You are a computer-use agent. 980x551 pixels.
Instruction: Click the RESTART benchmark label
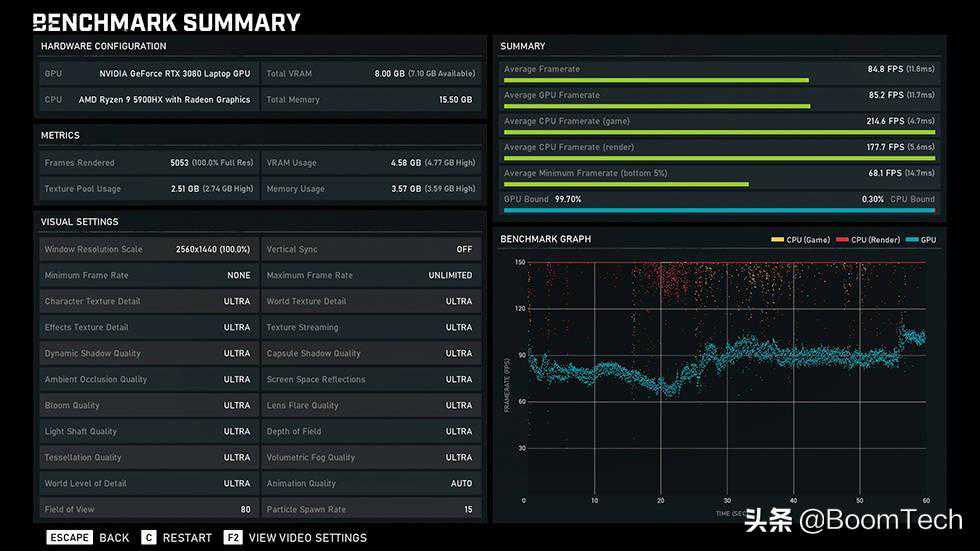pos(187,538)
